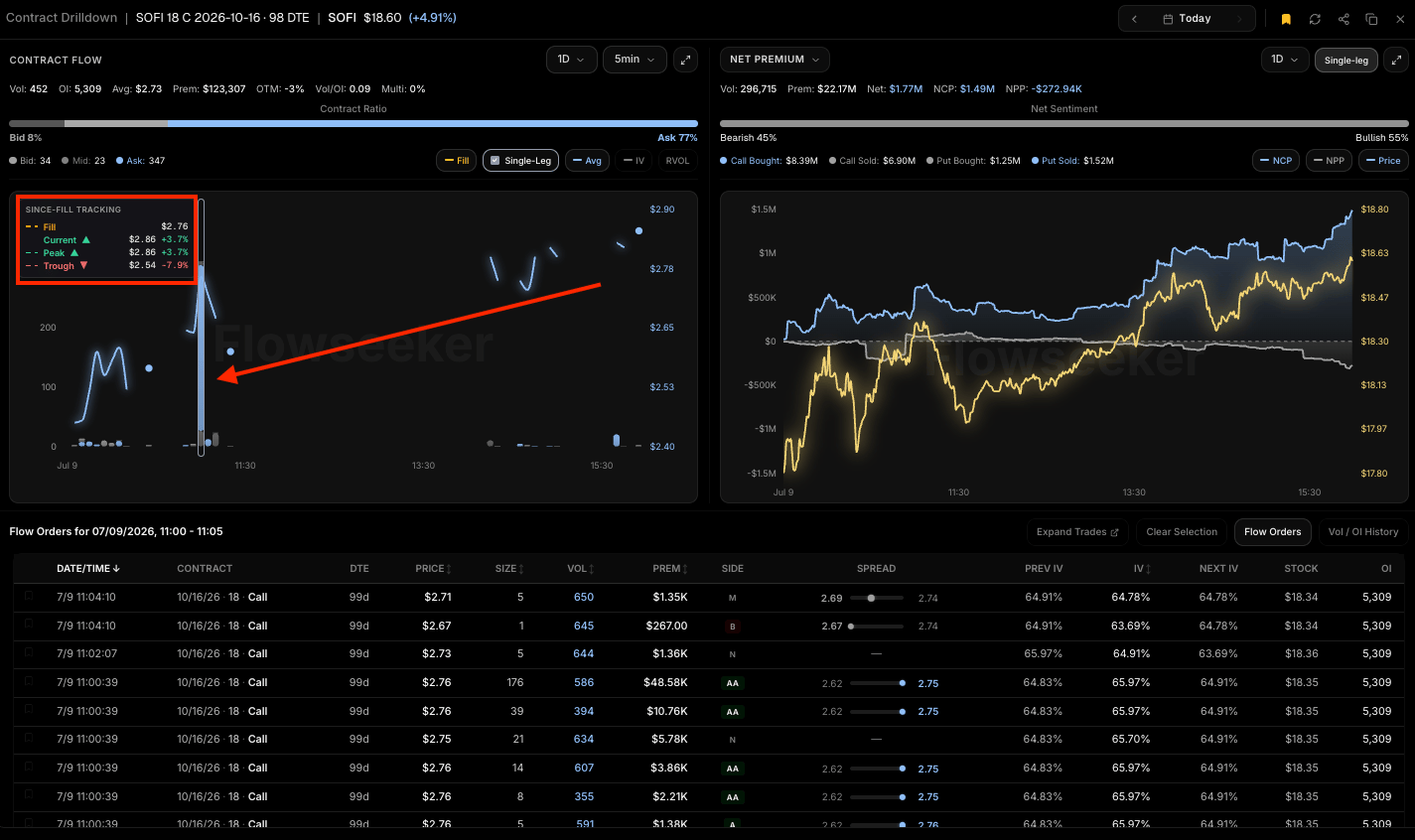
Task: Open the NET PREMIUM metric dropdown
Action: click(x=775, y=60)
